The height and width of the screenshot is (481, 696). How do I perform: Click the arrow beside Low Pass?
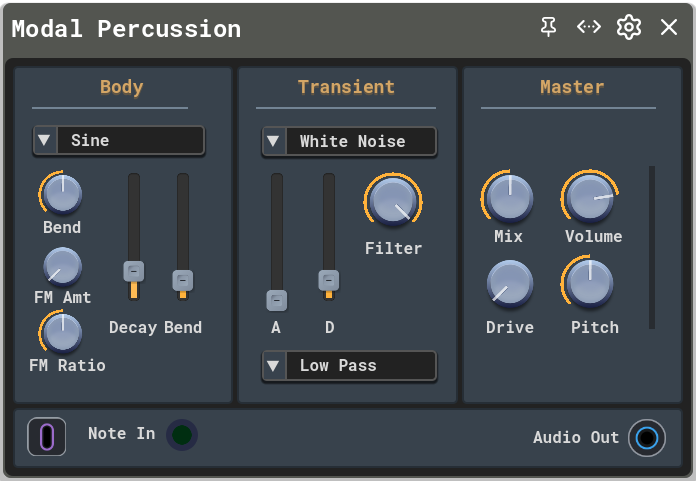[273, 366]
